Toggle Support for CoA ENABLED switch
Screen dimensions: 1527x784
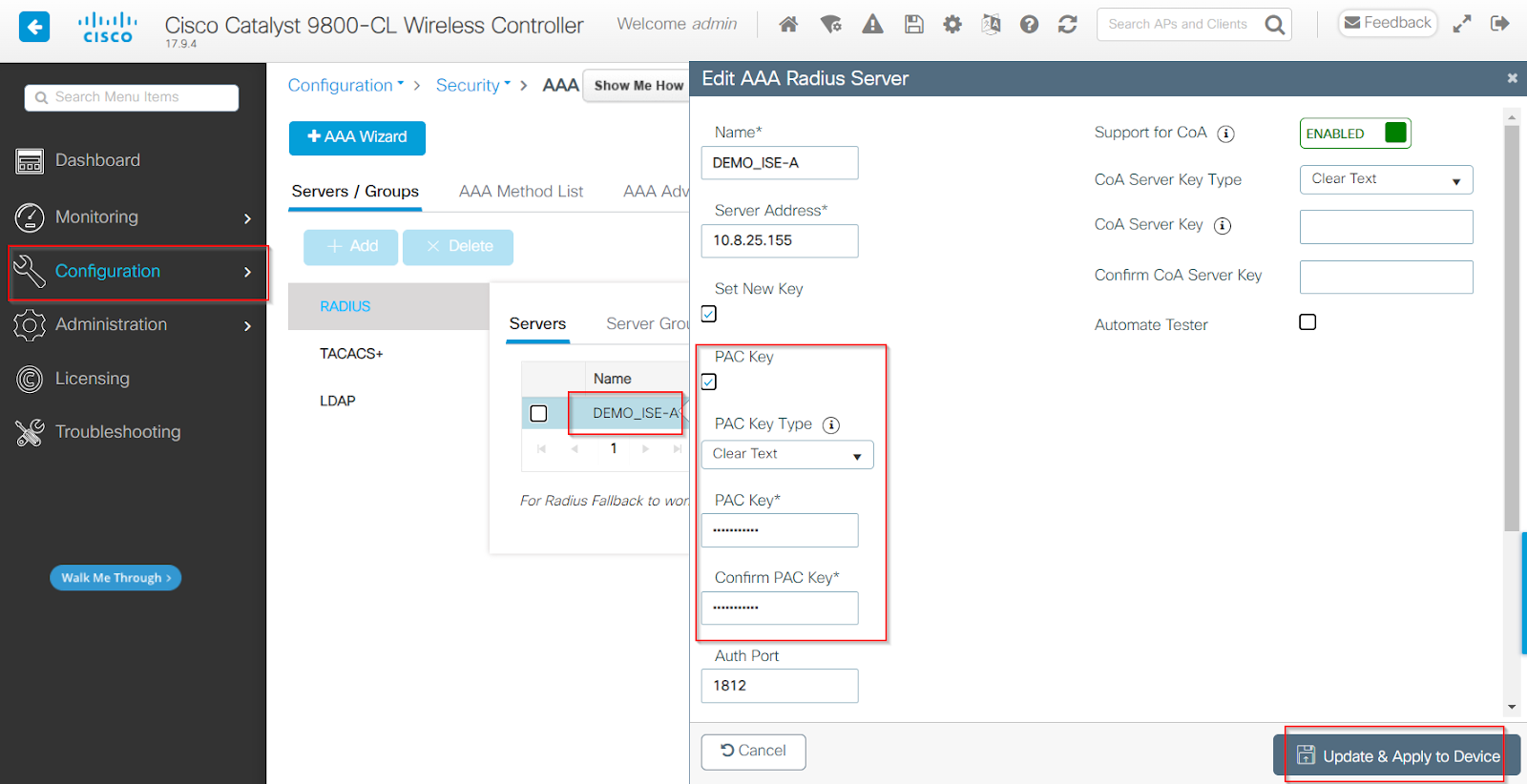pos(1355,134)
